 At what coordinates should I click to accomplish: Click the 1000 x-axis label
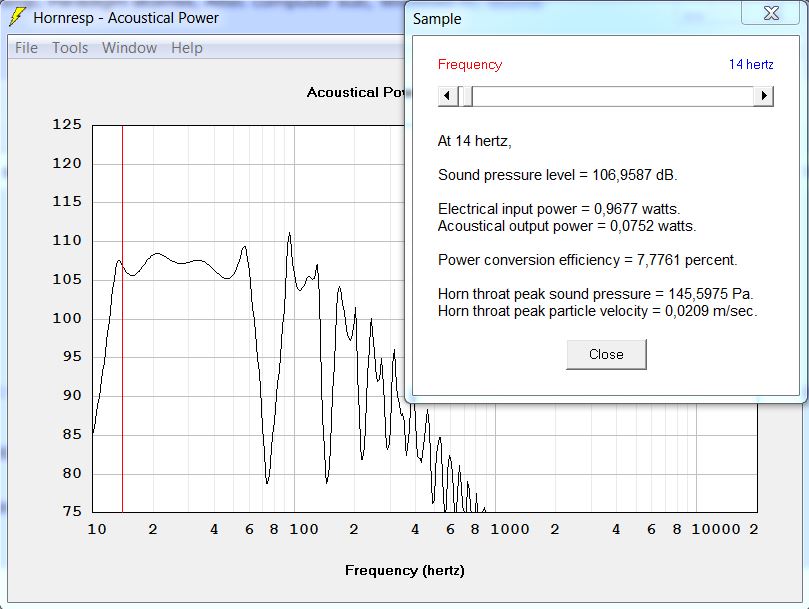pos(510,530)
